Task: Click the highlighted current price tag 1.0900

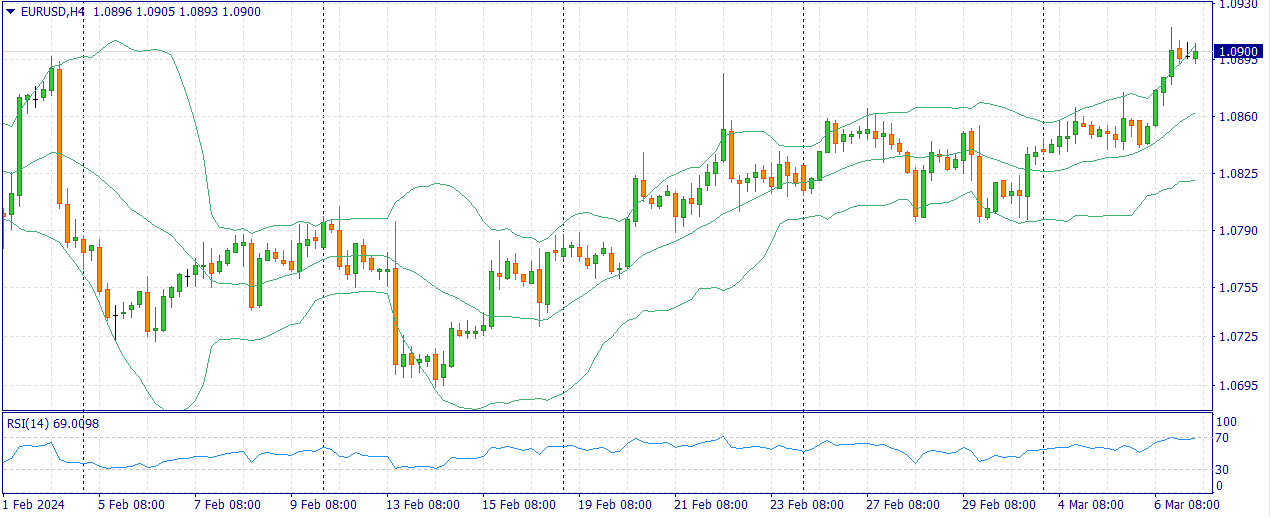Action: tap(1237, 52)
